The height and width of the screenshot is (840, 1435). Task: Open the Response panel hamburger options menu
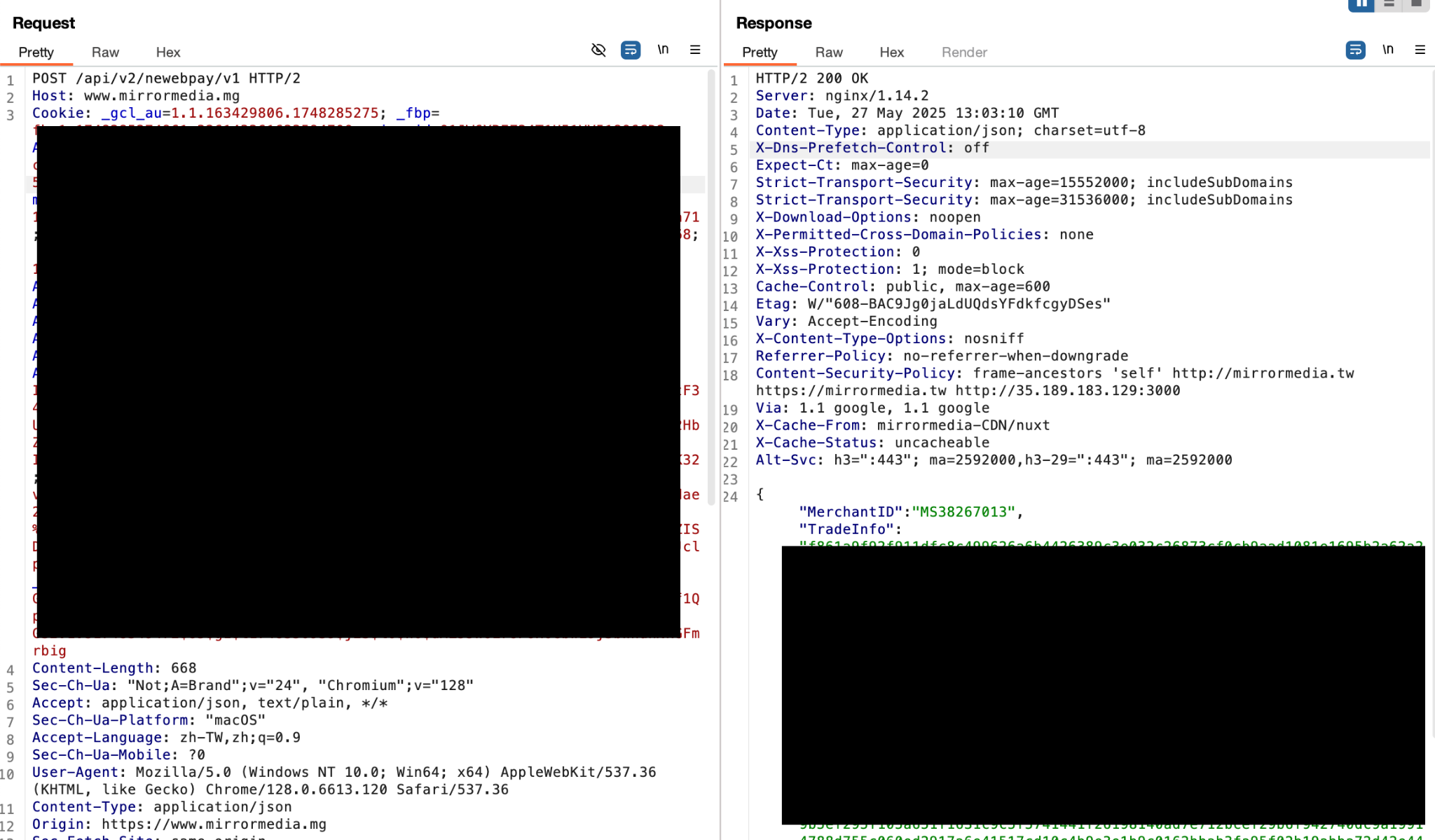[x=1420, y=50]
